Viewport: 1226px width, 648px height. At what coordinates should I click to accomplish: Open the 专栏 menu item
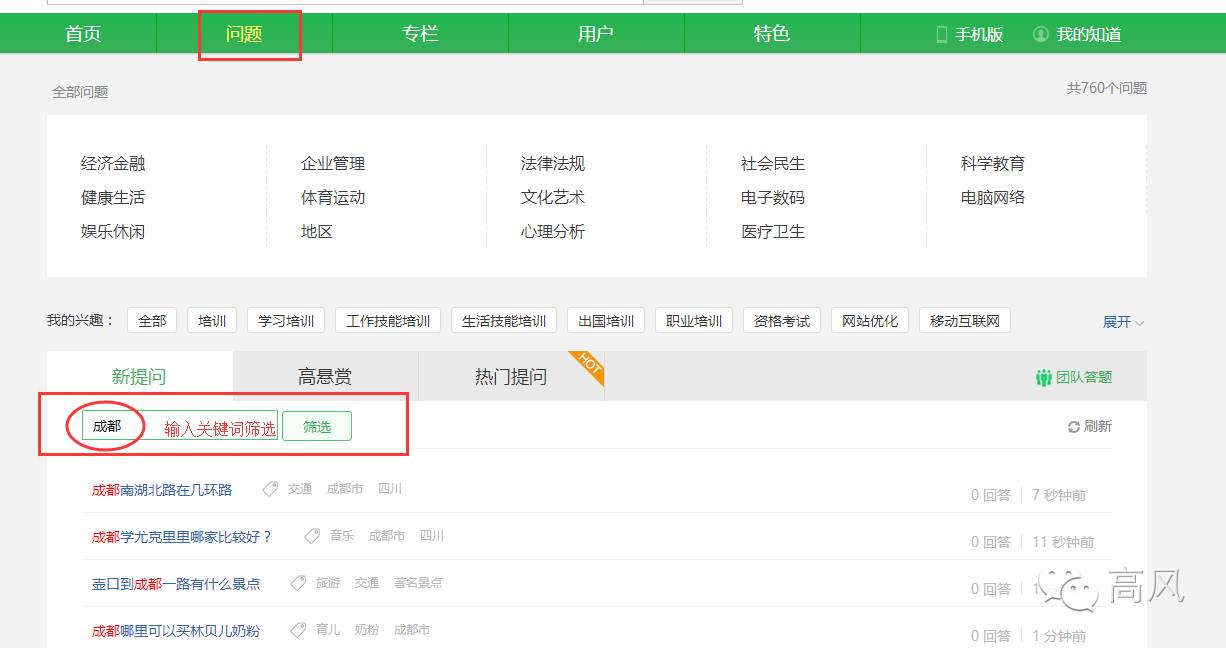point(419,32)
